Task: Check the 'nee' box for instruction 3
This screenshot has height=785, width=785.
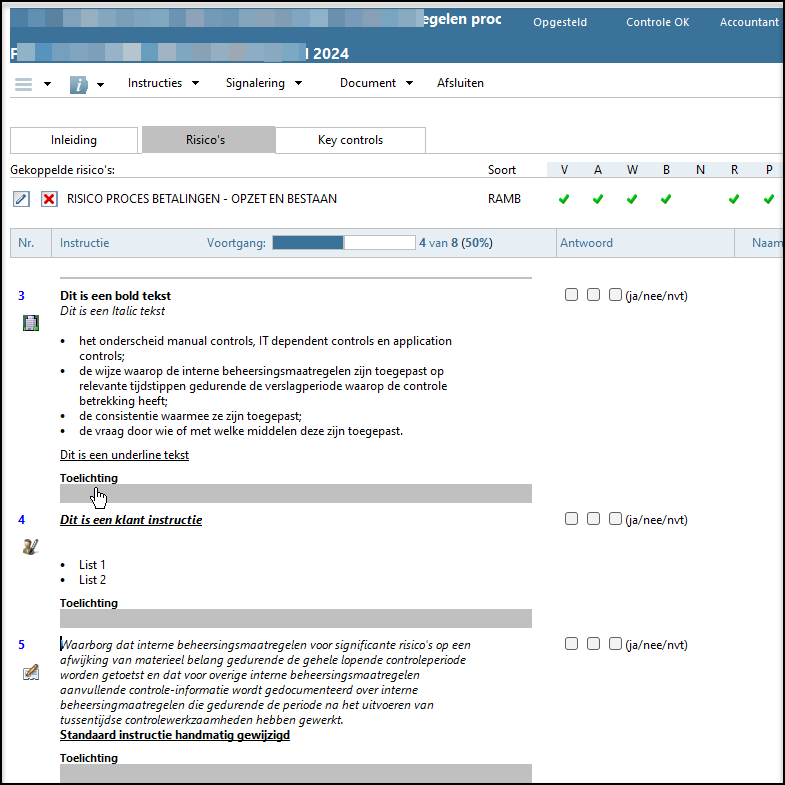Action: point(593,295)
